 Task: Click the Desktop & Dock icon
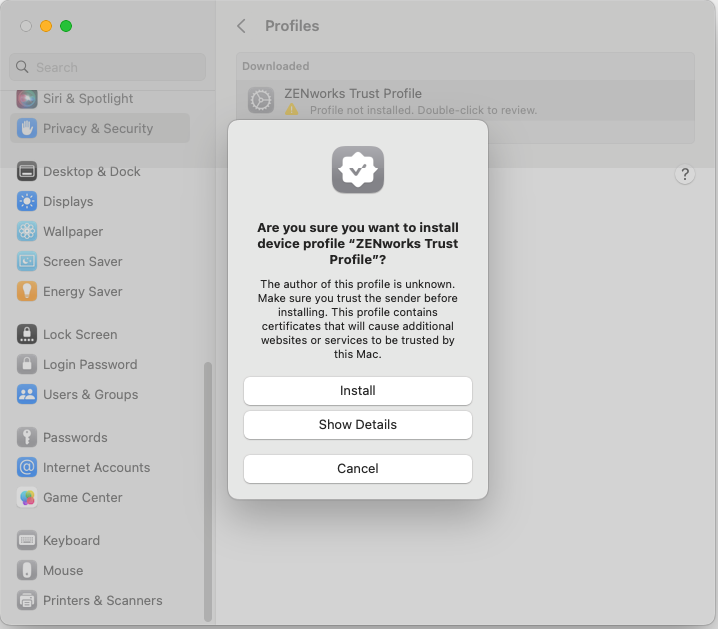click(x=27, y=172)
